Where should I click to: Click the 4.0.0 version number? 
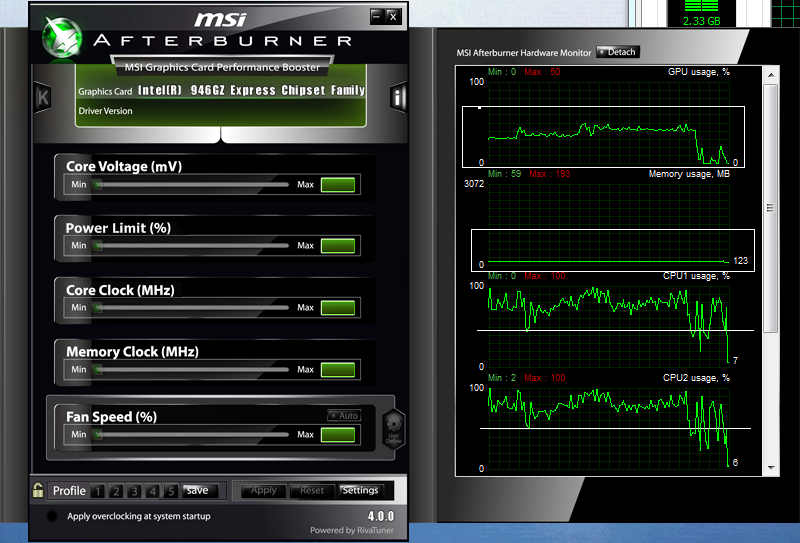tap(381, 516)
